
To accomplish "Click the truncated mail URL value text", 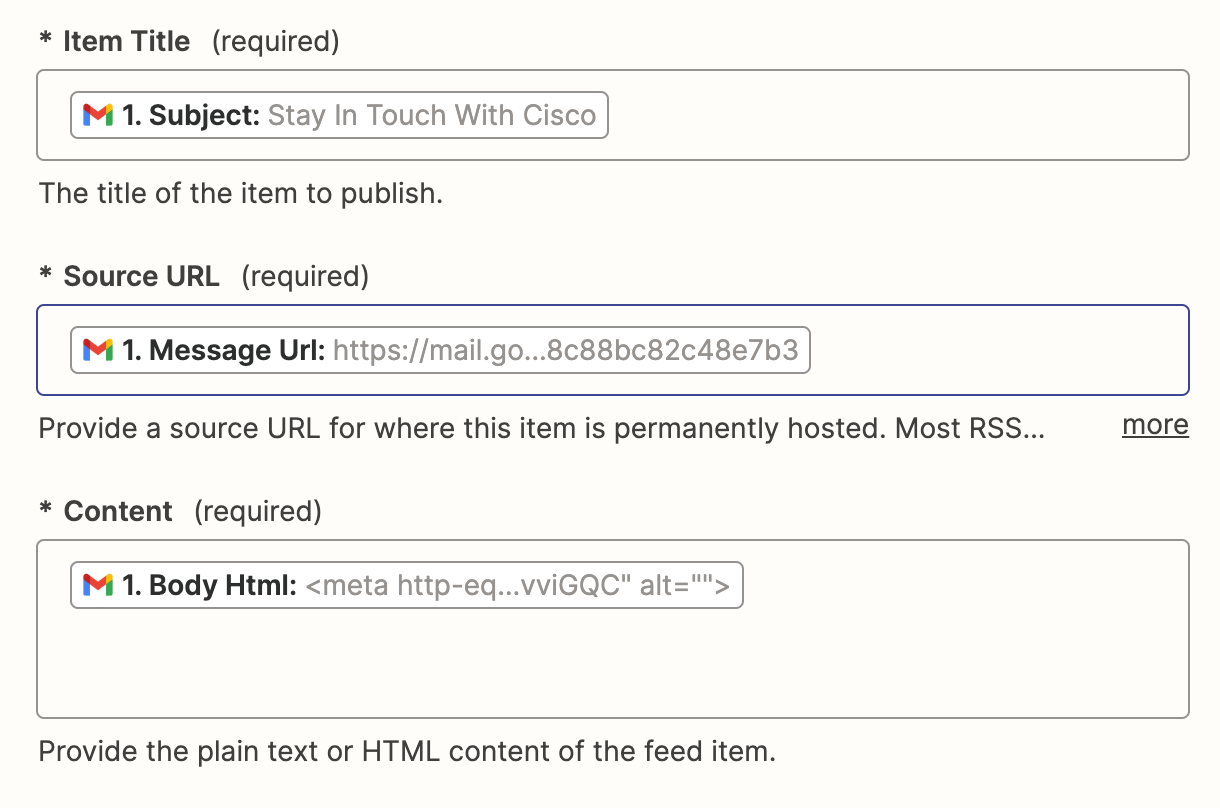I will coord(565,350).
